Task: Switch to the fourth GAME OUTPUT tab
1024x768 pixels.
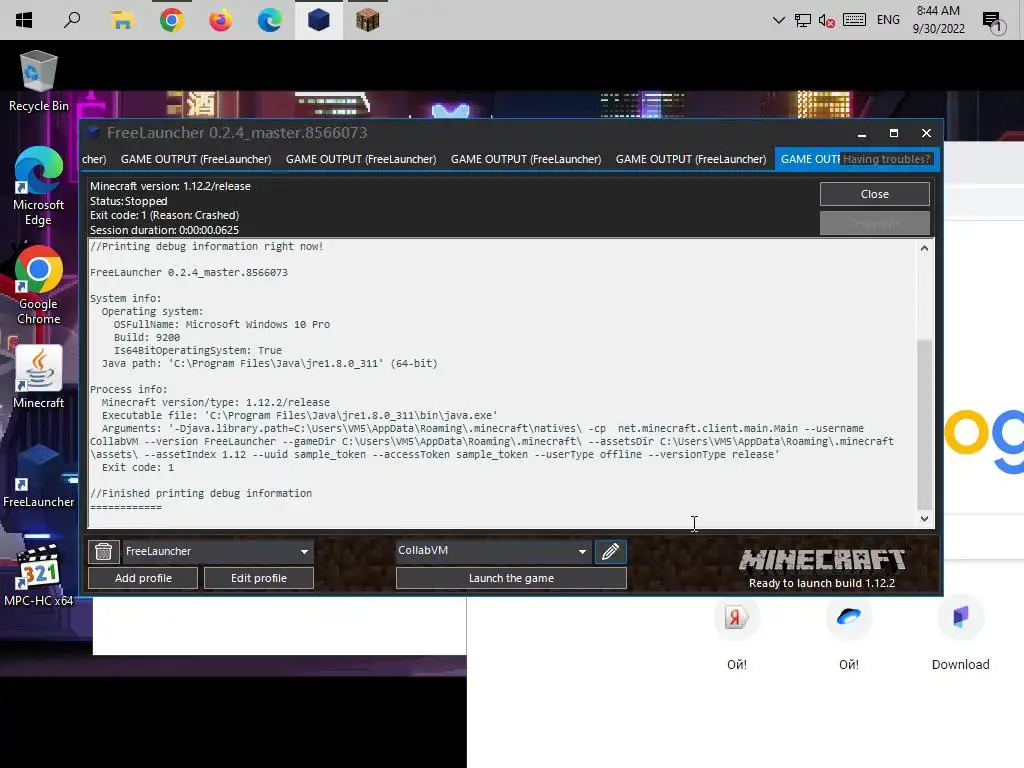Action: [x=691, y=159]
